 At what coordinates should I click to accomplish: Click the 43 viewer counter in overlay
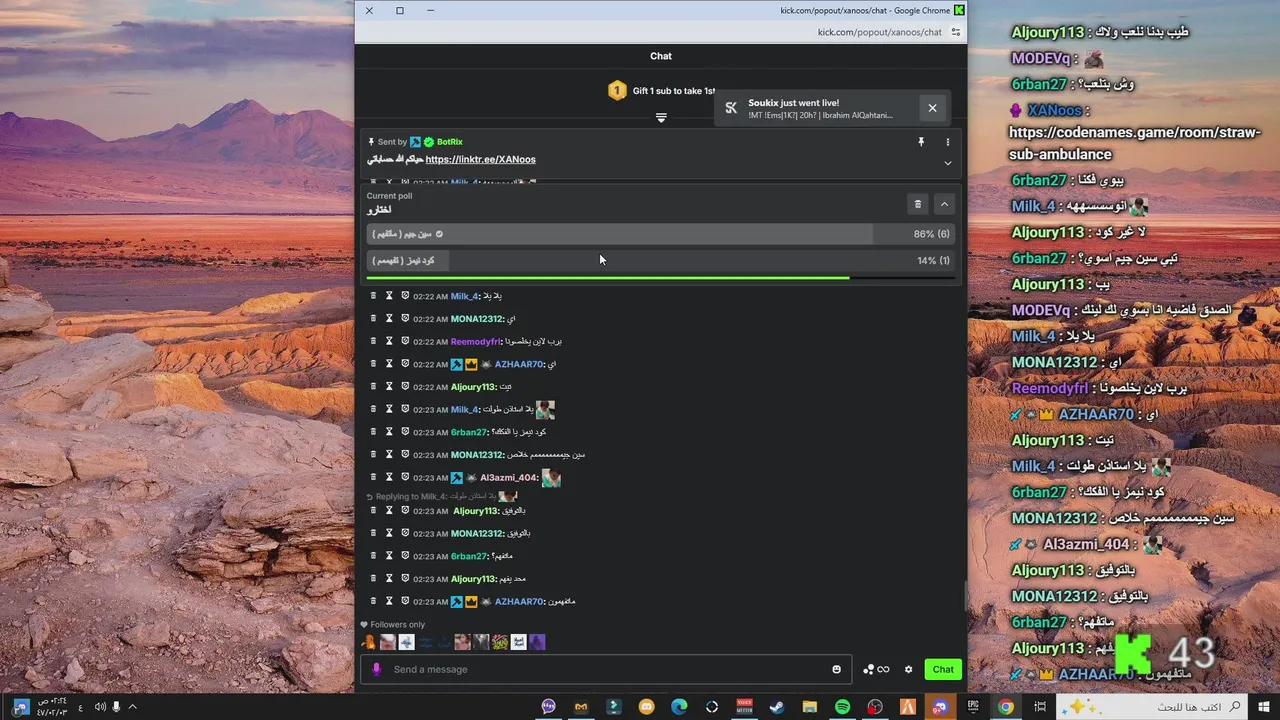[x=1190, y=654]
